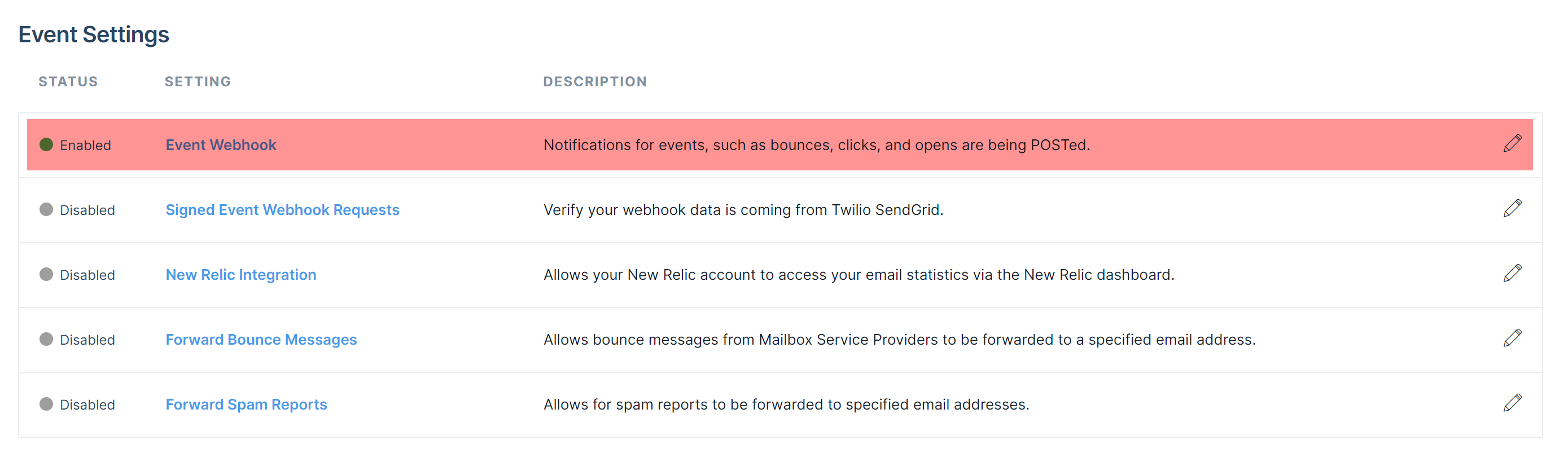Click the Event Settings page heading
This screenshot has width=1568, height=453.
tap(94, 34)
